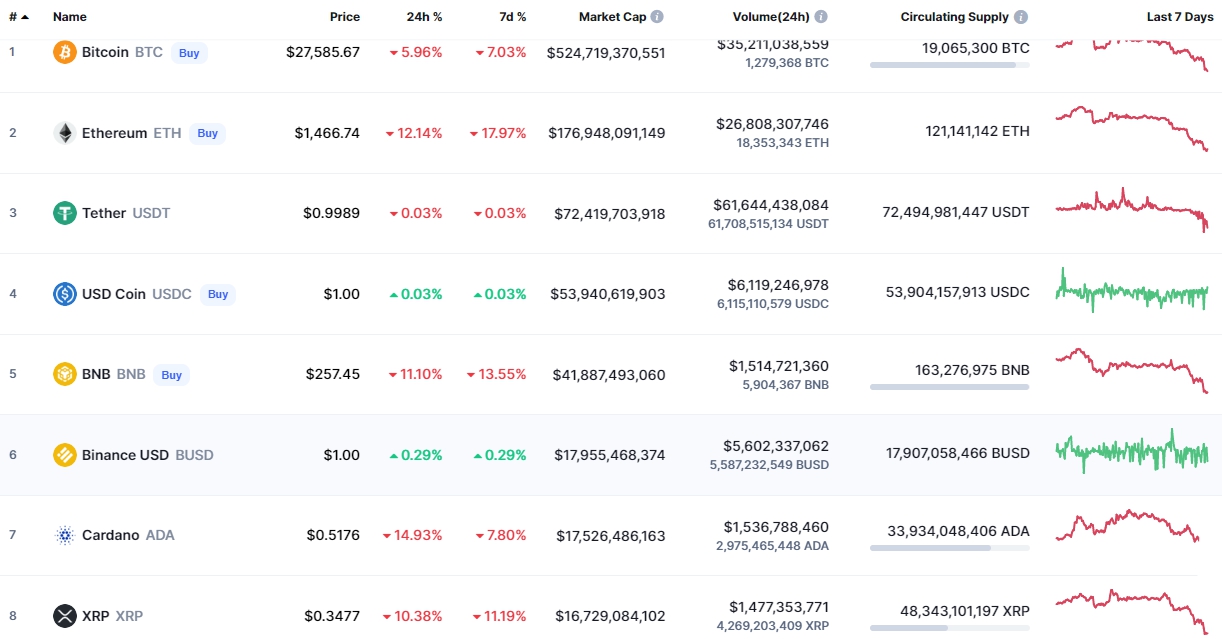Image resolution: width=1222 pixels, height=639 pixels.
Task: Click the Buy button next to BNB
Action: point(172,375)
